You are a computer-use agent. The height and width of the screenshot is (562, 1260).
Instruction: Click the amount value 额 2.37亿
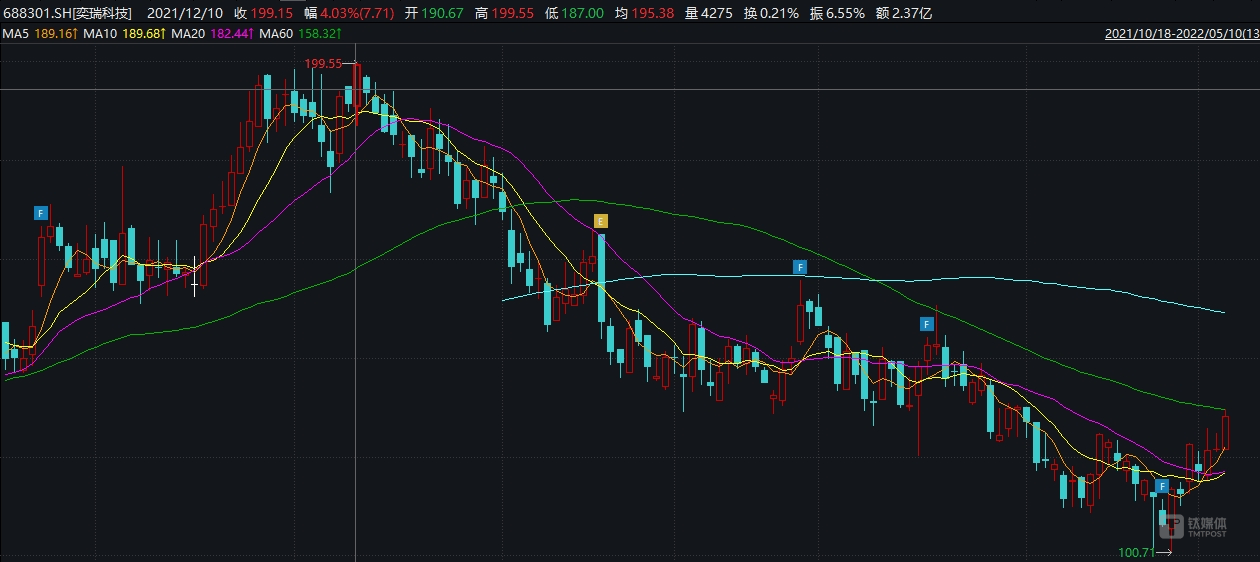tap(902, 14)
